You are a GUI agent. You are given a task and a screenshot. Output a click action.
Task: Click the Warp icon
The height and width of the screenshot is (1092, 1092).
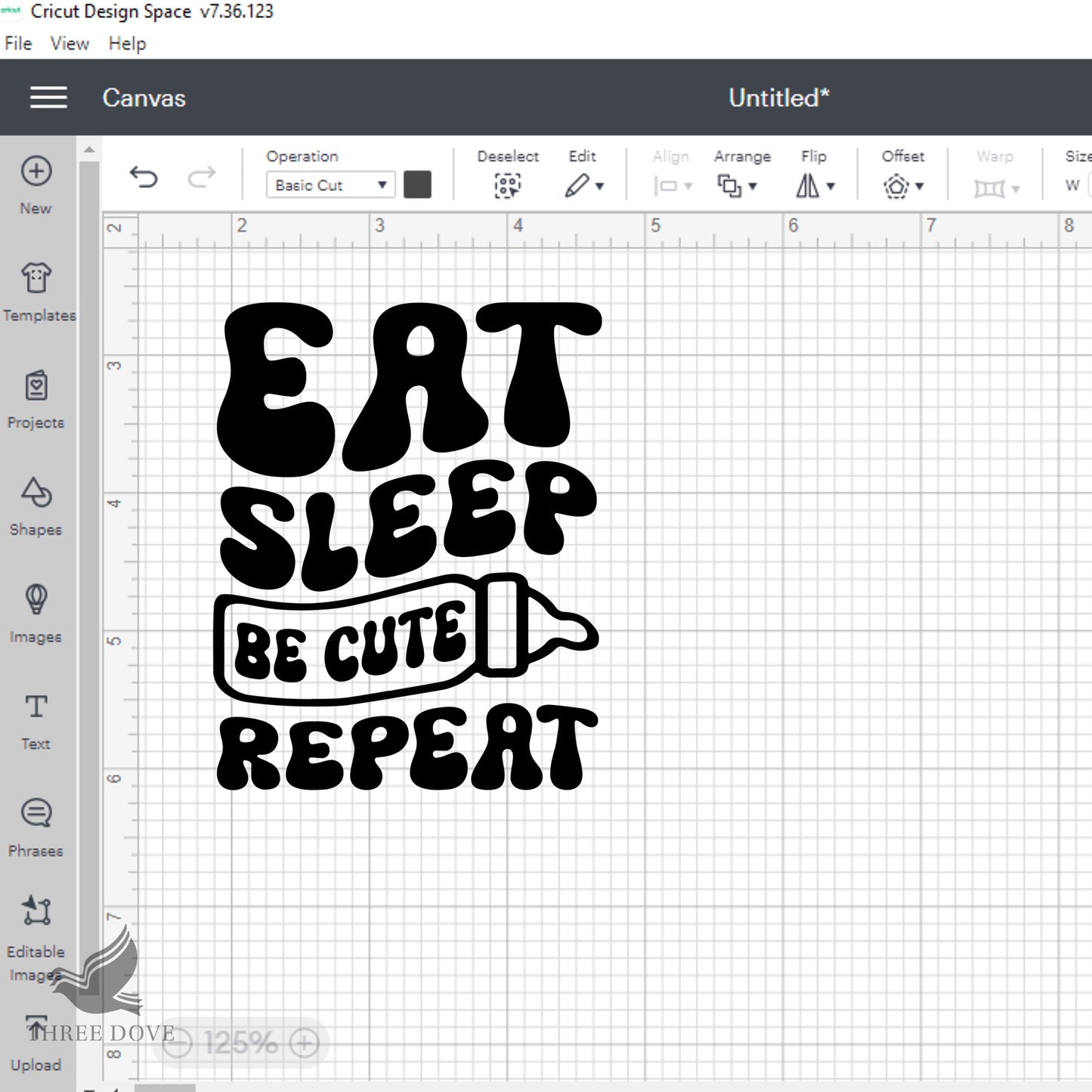989,187
